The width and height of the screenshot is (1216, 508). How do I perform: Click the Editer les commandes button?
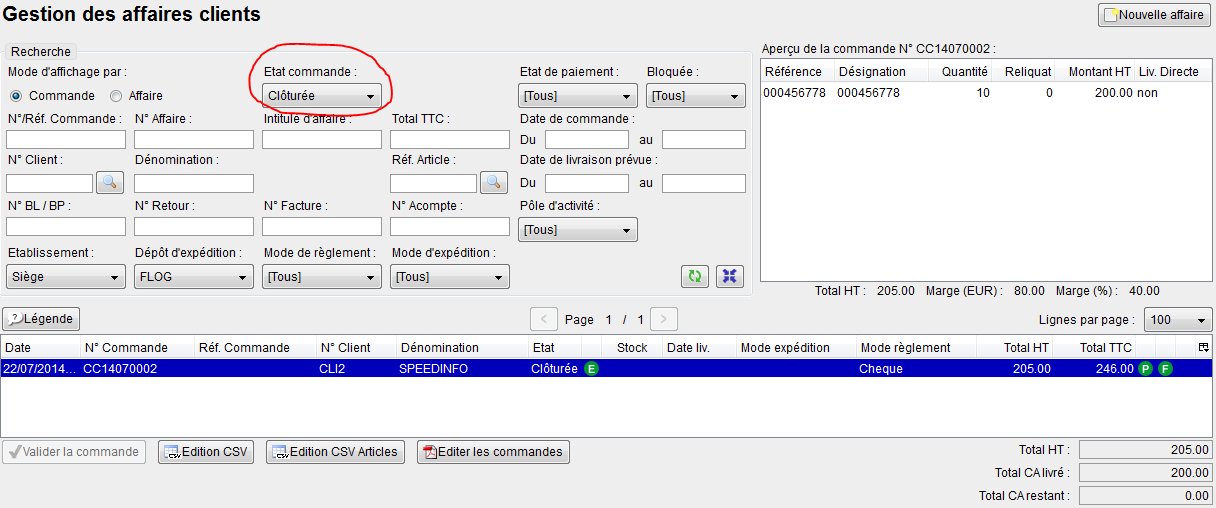(494, 452)
